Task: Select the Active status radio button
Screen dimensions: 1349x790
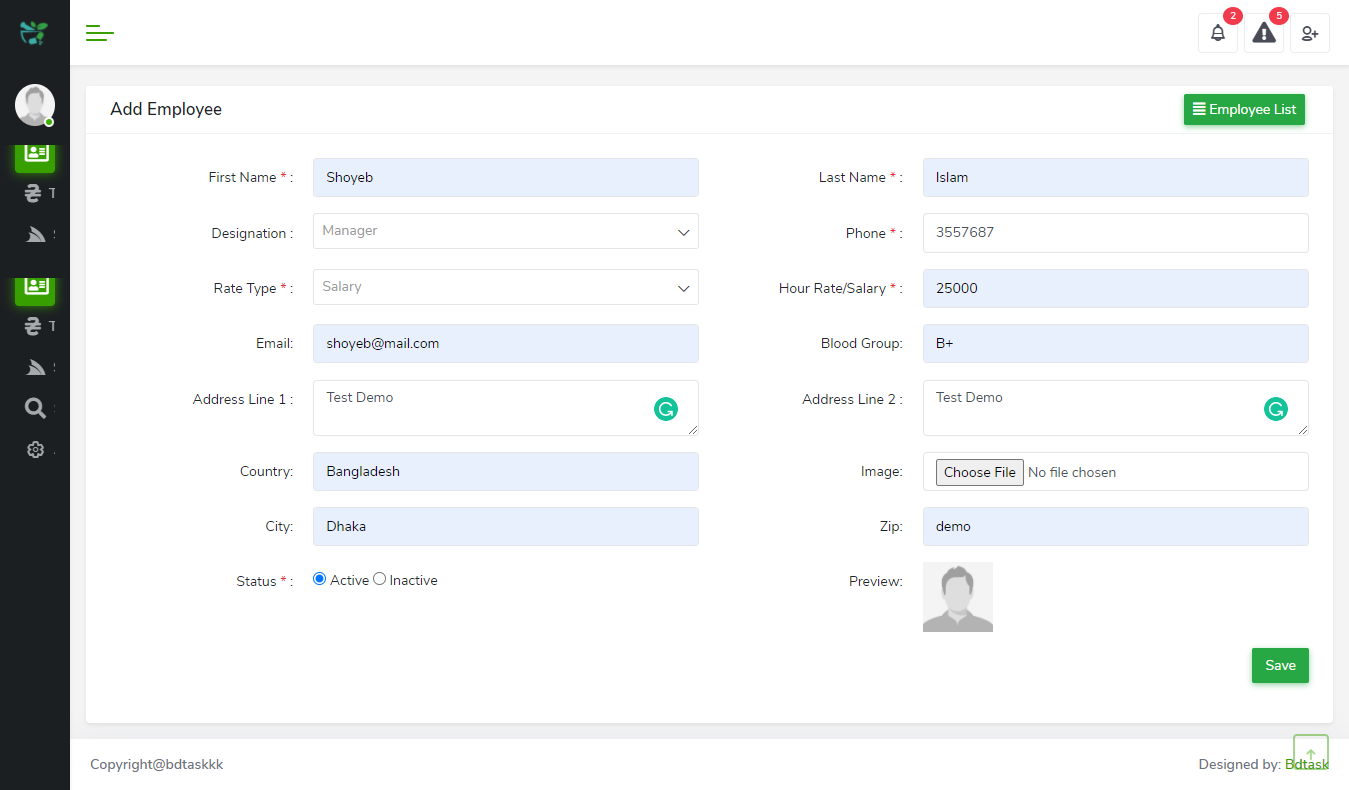Action: [320, 579]
